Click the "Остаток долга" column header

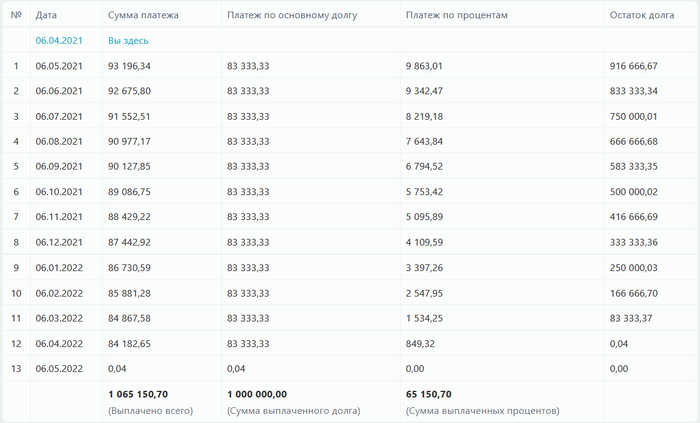click(x=641, y=16)
